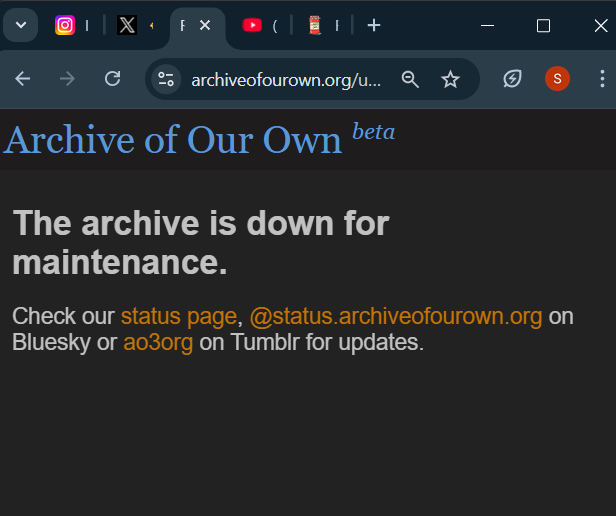Bookmark this page with the star icon
The height and width of the screenshot is (516, 616).
click(450, 79)
